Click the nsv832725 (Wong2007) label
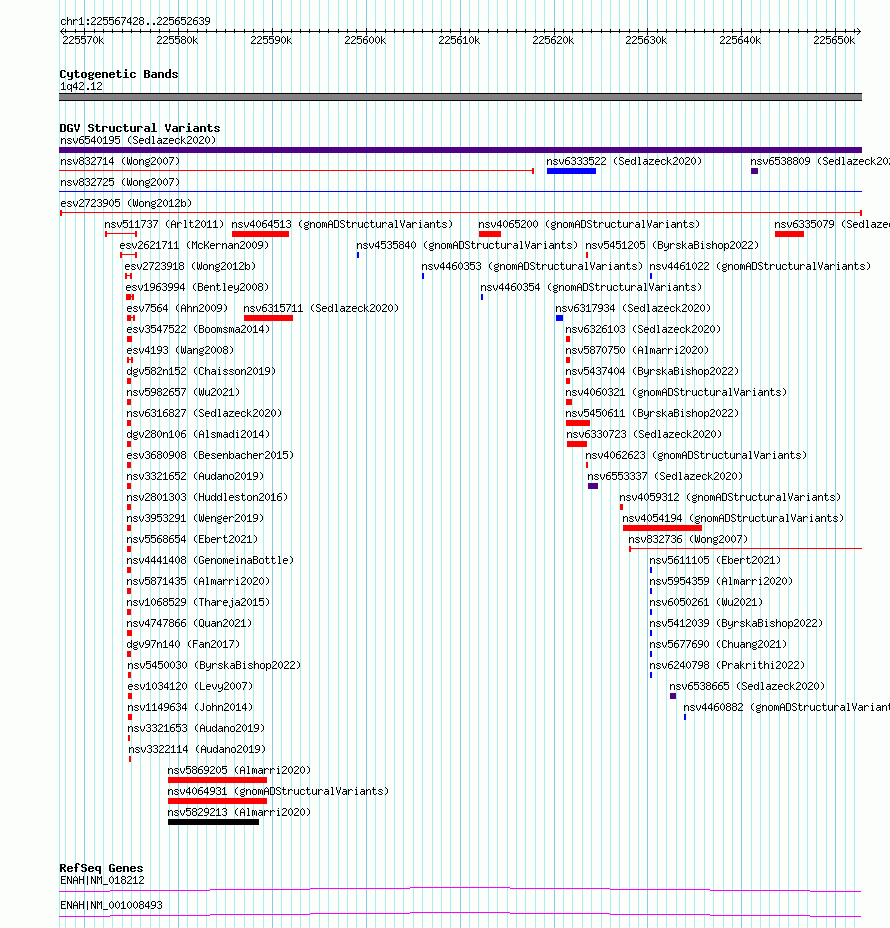890x928 pixels. tap(120, 182)
